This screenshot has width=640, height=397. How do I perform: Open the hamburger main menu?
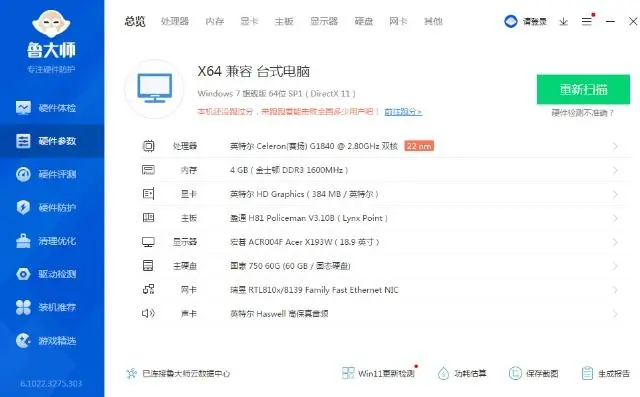tap(587, 21)
